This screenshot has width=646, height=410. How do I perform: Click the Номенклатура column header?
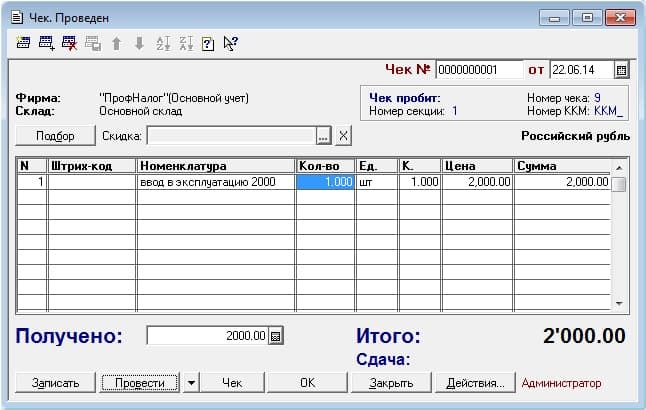[x=215, y=166]
